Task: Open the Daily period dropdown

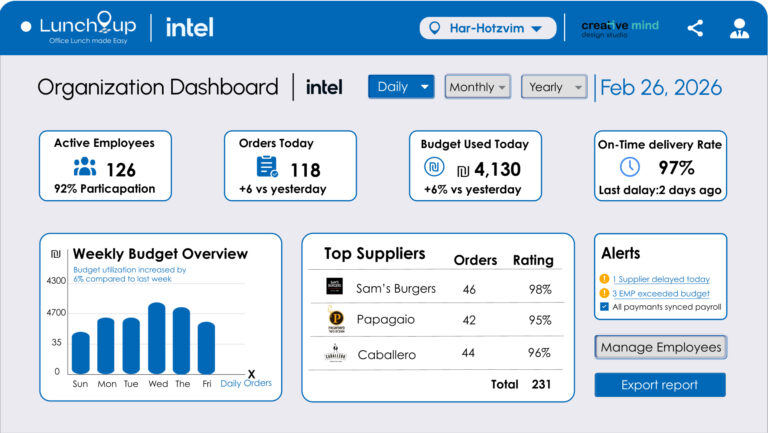Action: click(x=401, y=87)
